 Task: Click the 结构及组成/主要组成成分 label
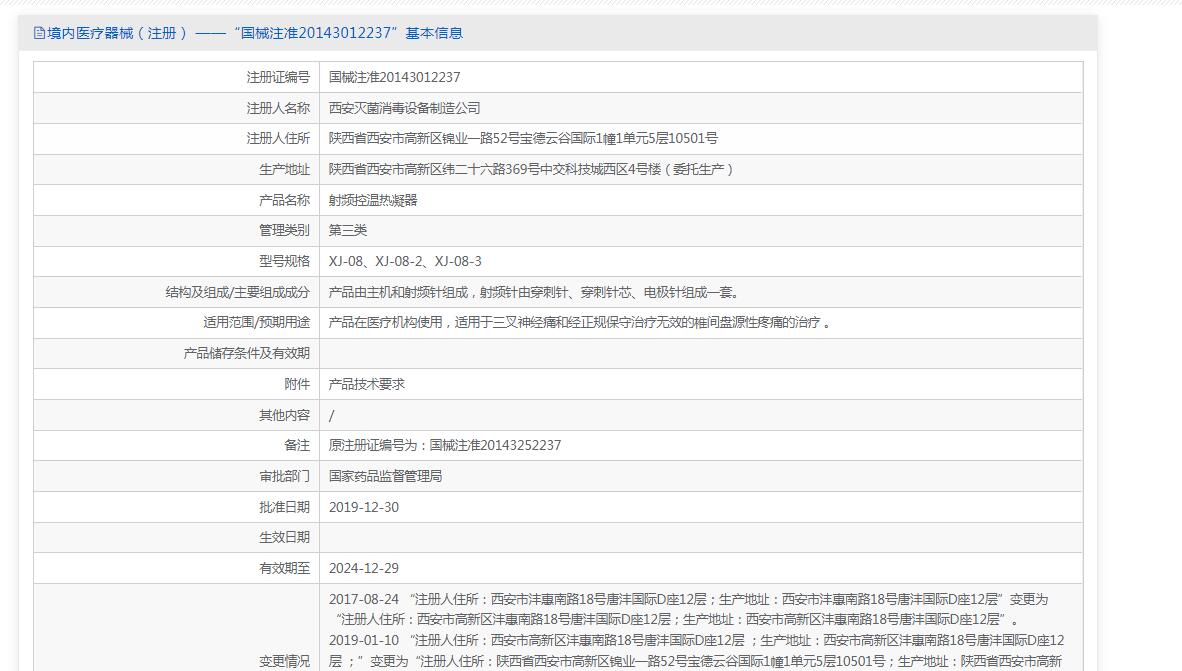pyautogui.click(x=237, y=293)
